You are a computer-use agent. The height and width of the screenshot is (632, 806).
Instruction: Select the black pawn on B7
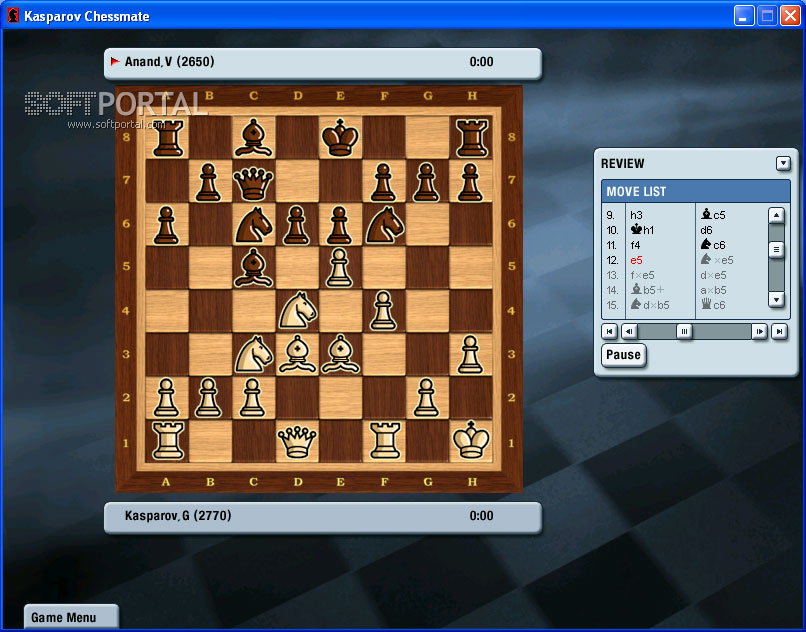pos(208,182)
